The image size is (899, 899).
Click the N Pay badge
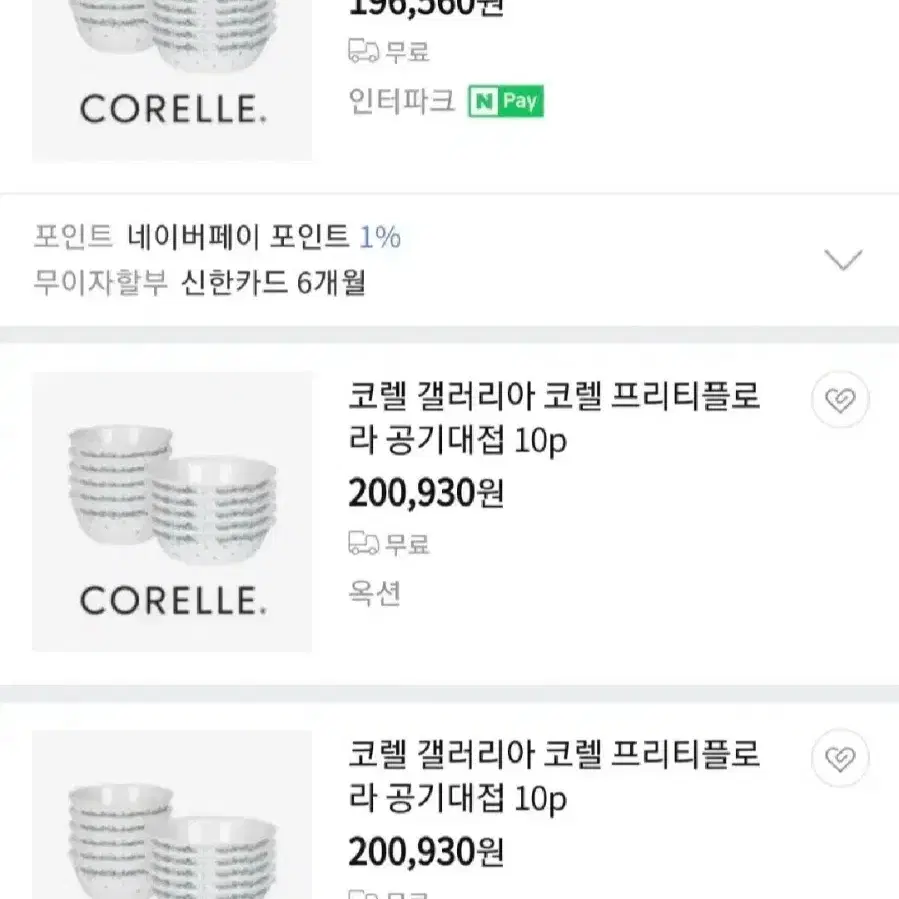click(506, 101)
